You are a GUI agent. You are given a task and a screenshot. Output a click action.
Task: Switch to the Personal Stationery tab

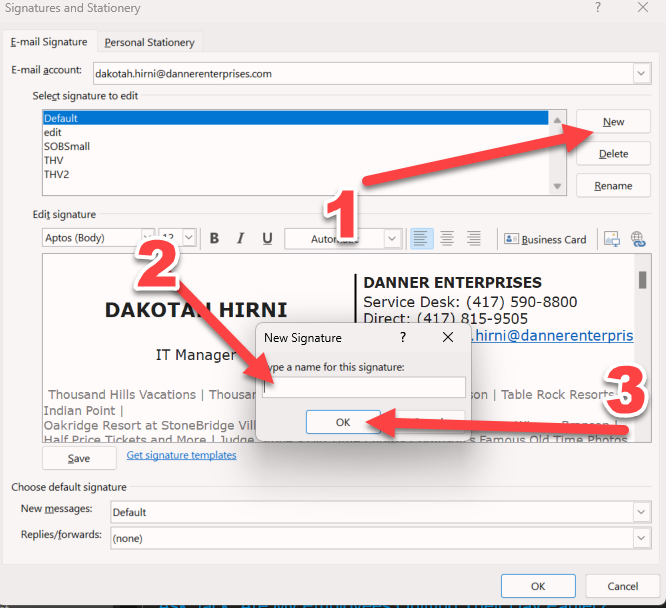point(149,42)
